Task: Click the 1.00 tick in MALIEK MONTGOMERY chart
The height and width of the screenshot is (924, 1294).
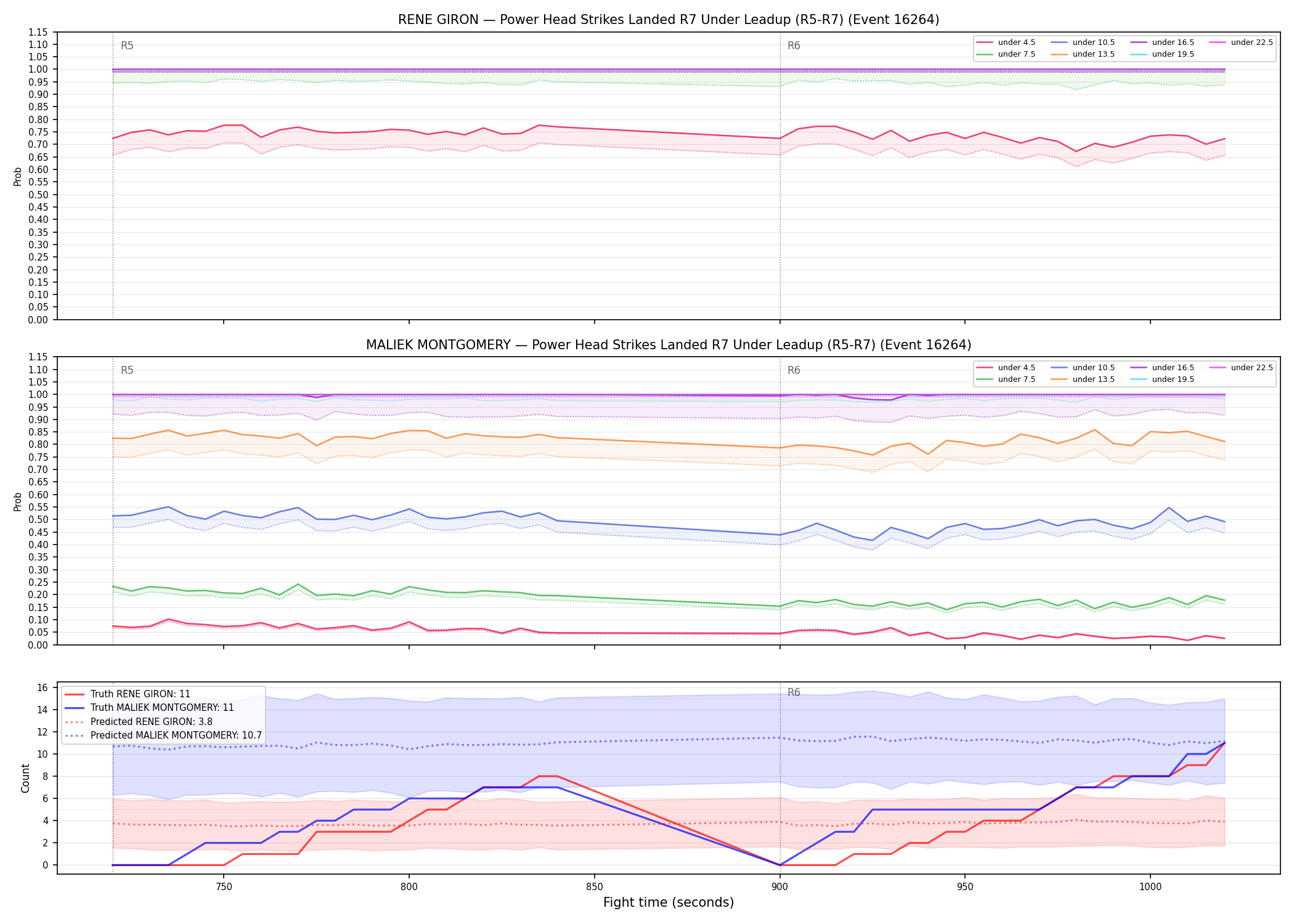Action: click(38, 395)
